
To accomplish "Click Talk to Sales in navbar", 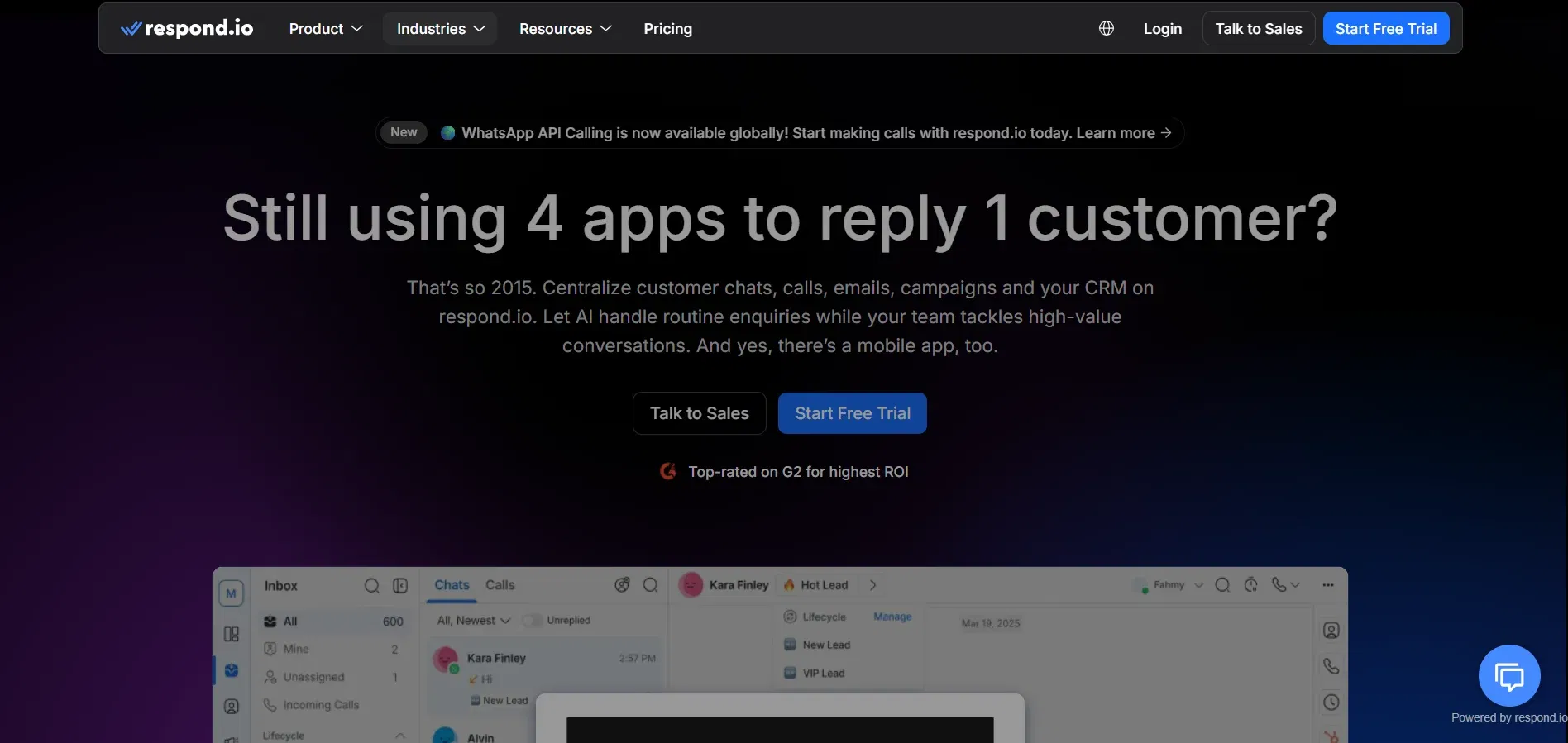I will (x=1259, y=29).
